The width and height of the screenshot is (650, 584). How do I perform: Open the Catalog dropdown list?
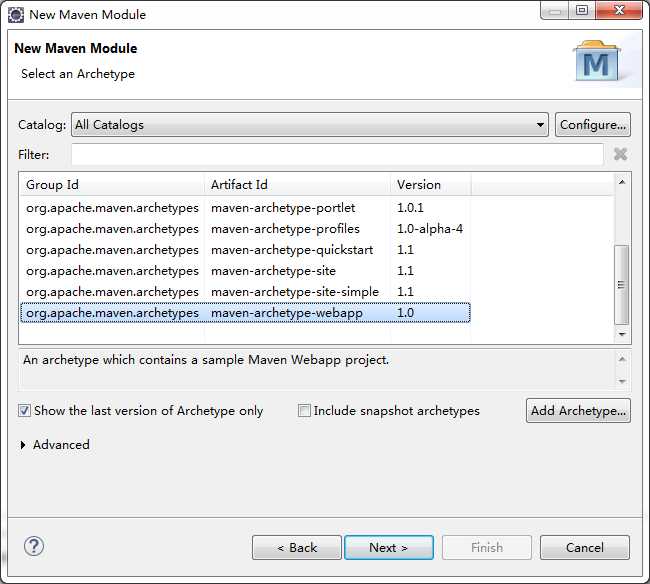(x=310, y=124)
